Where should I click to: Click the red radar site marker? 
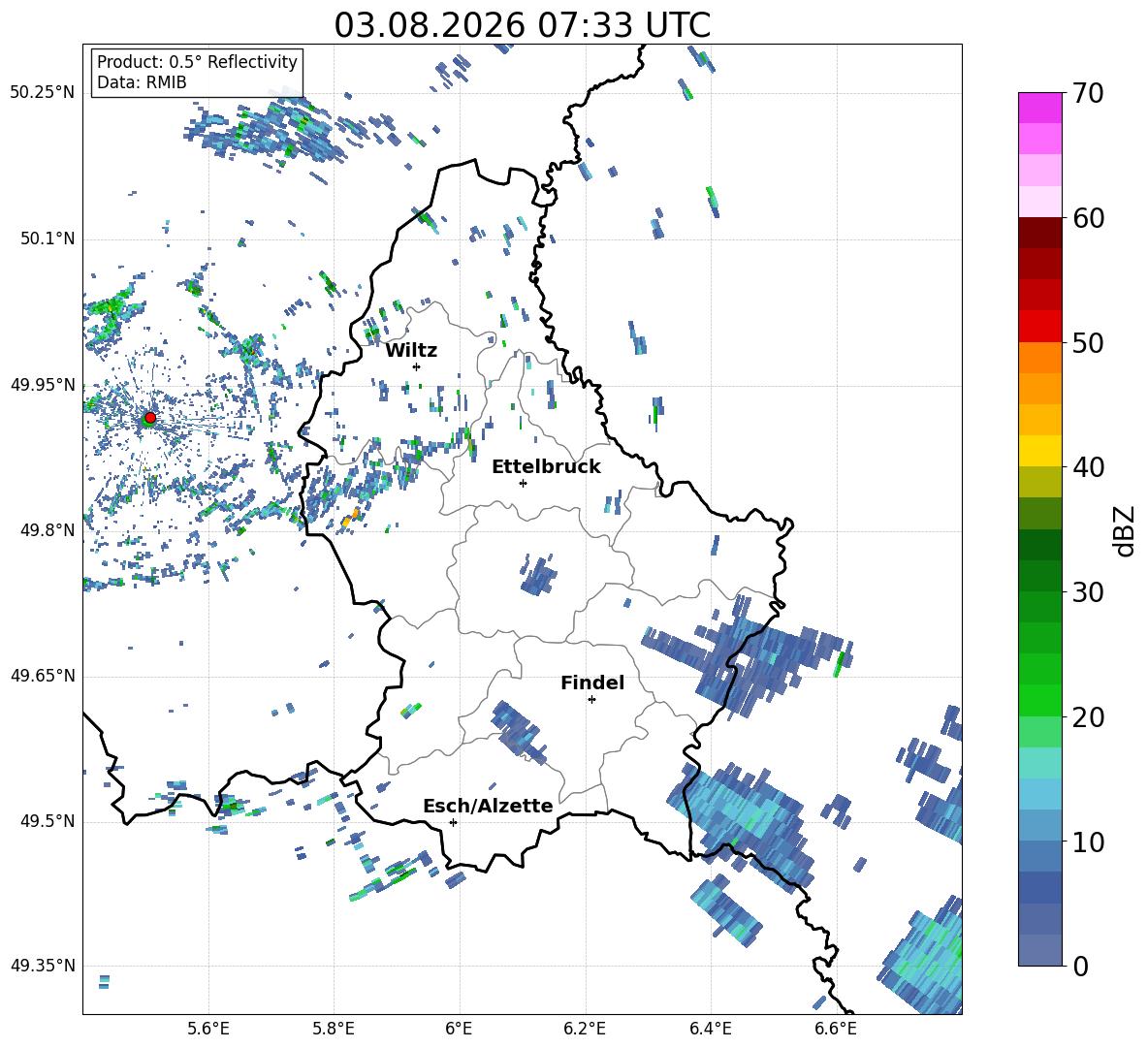click(x=149, y=418)
